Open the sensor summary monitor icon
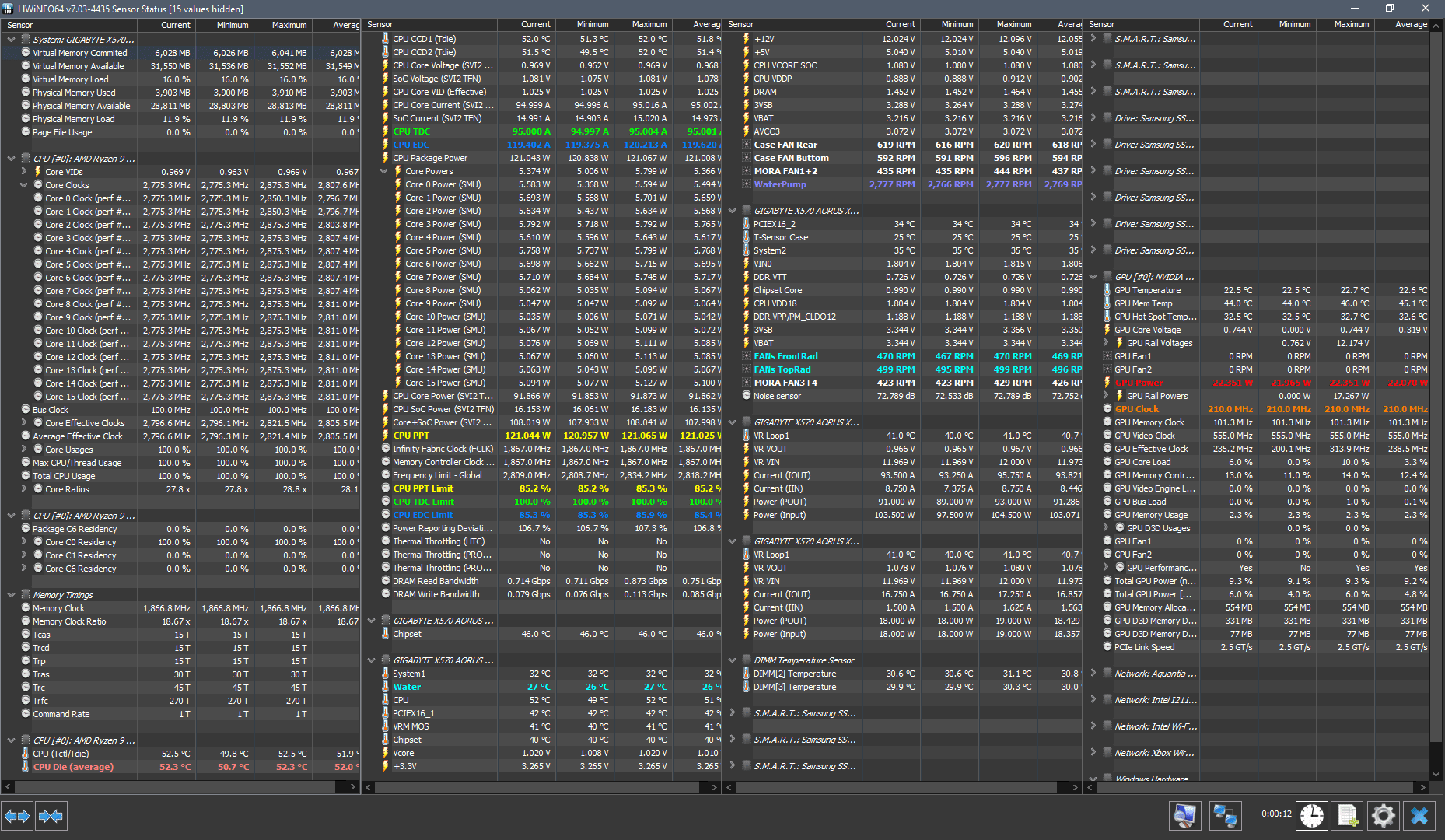The image size is (1445, 840). (1185, 815)
